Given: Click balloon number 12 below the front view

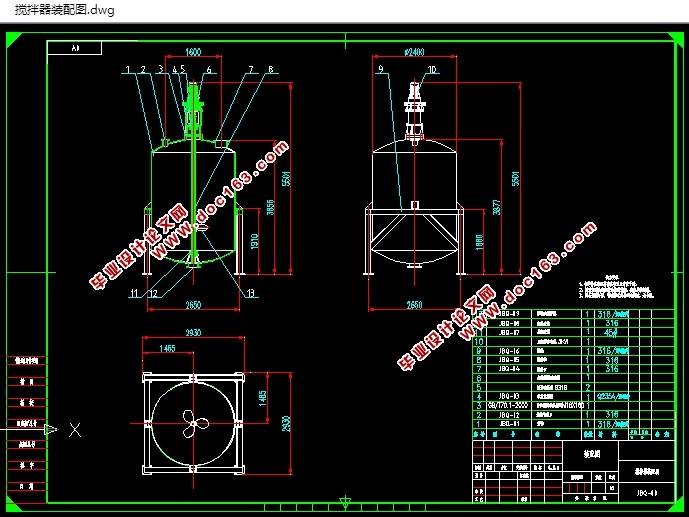Looking at the screenshot, I should (153, 293).
